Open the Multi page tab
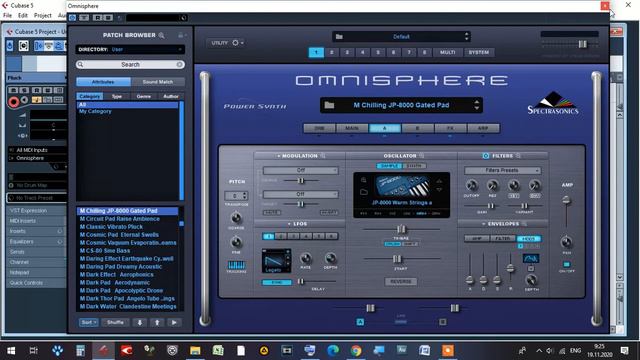Viewport: 640px width, 360px height. click(x=447, y=52)
